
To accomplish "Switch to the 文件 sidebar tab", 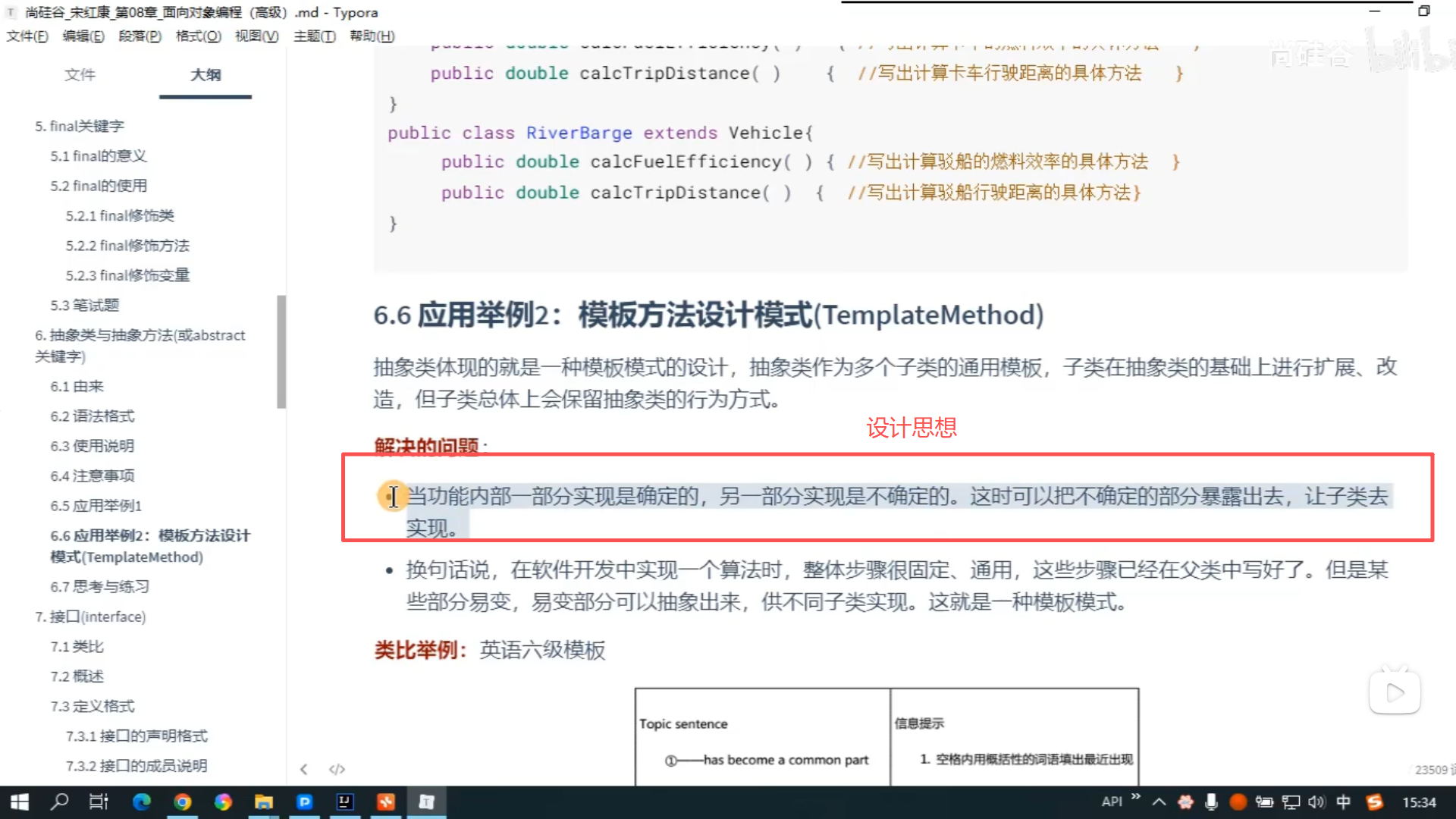I will pyautogui.click(x=80, y=74).
